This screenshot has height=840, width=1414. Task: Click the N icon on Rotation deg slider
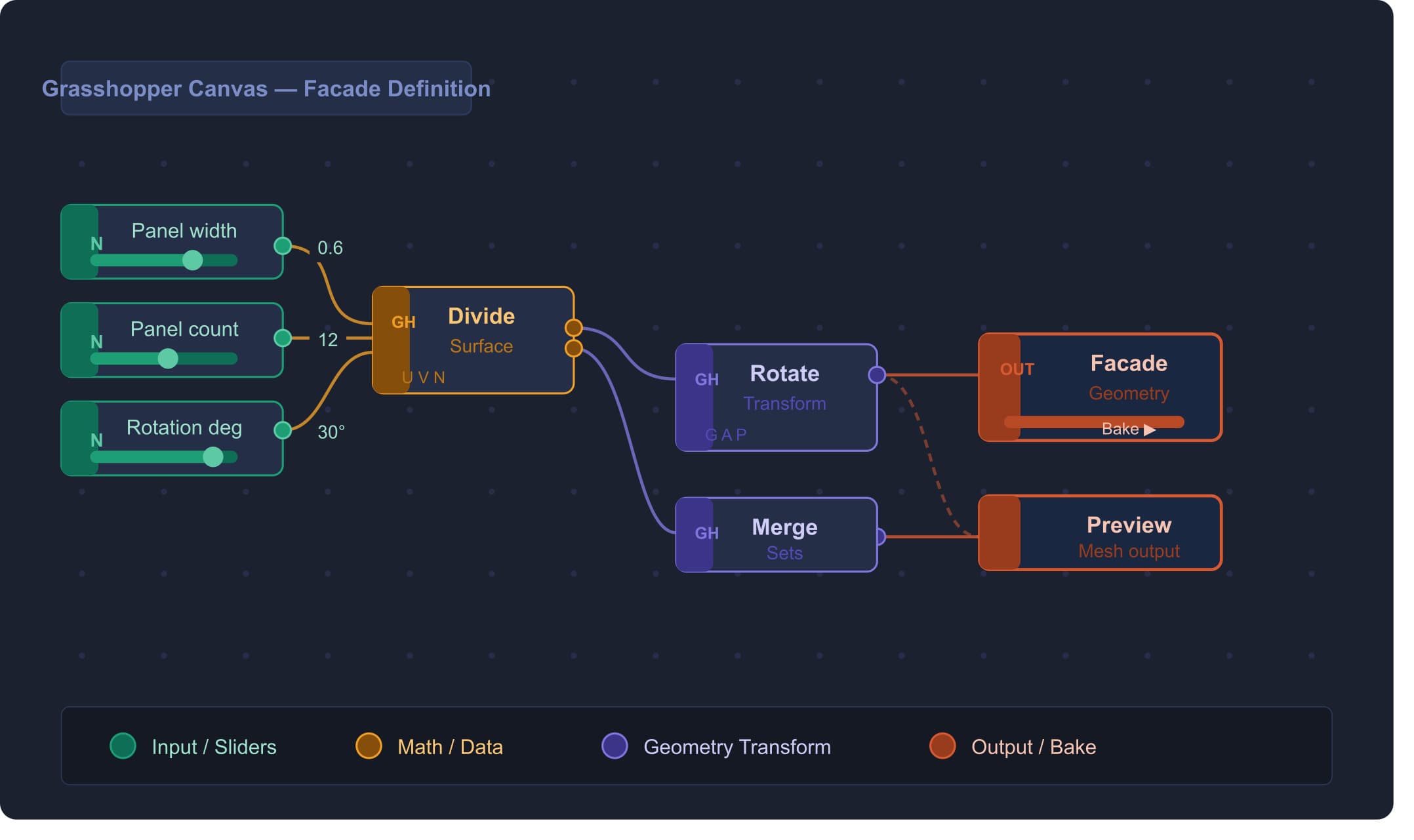pyautogui.click(x=96, y=440)
